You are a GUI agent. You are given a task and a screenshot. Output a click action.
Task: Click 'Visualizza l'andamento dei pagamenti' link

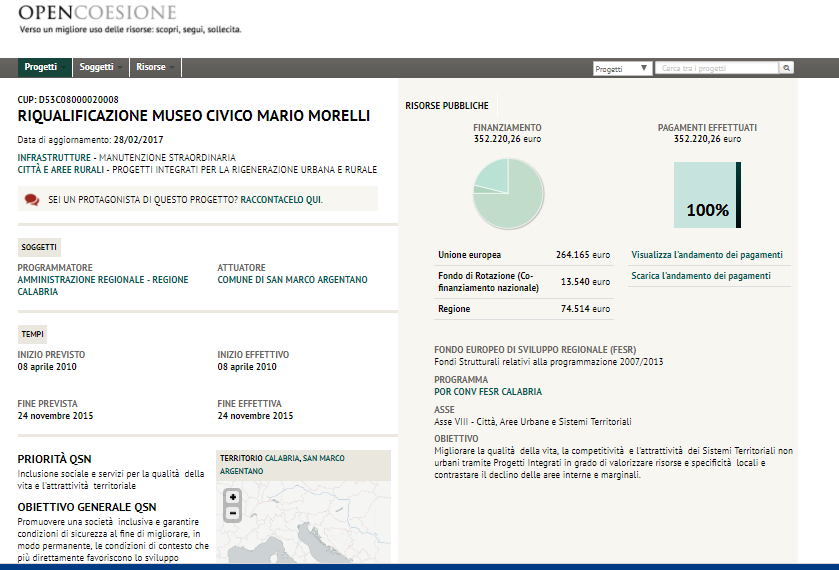click(707, 255)
